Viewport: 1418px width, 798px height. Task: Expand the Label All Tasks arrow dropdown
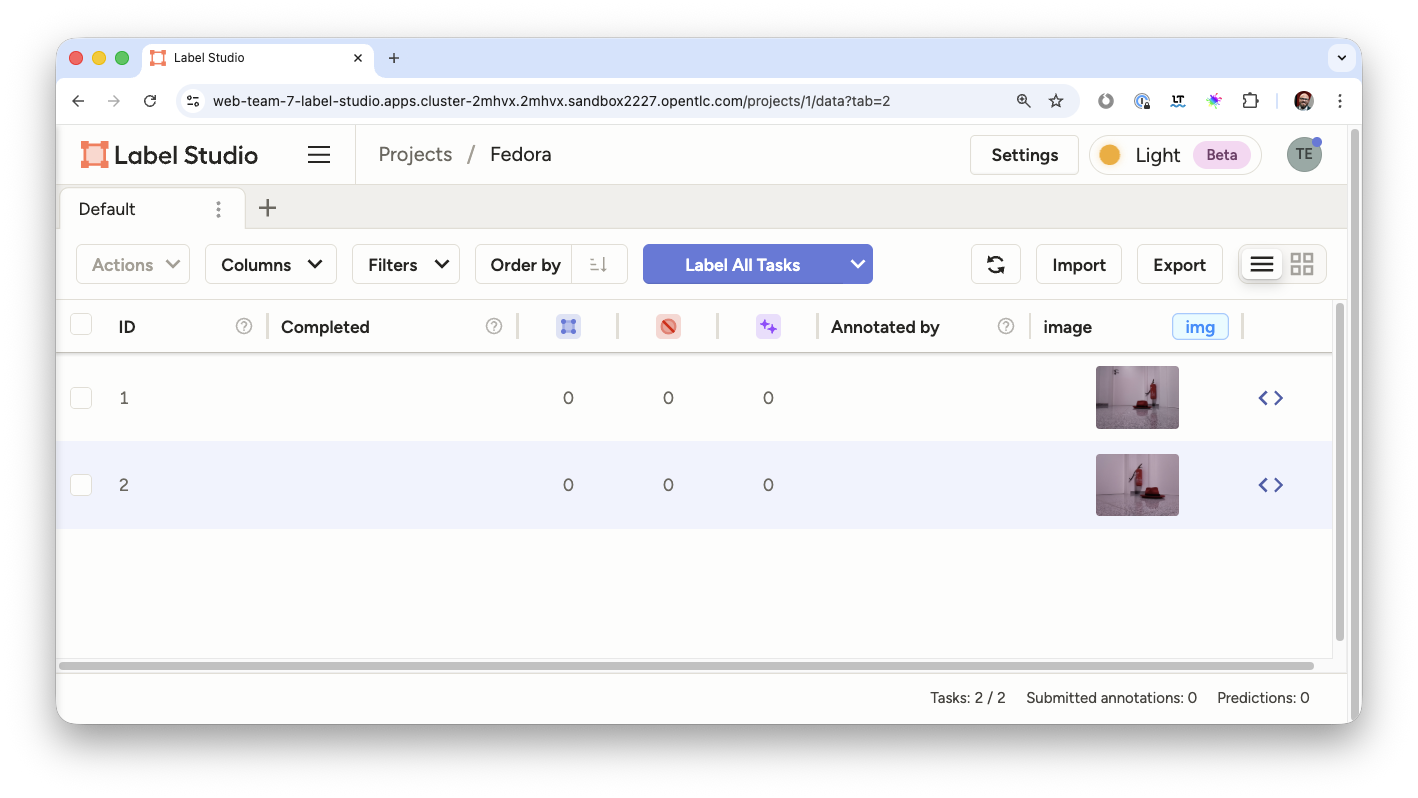click(857, 265)
